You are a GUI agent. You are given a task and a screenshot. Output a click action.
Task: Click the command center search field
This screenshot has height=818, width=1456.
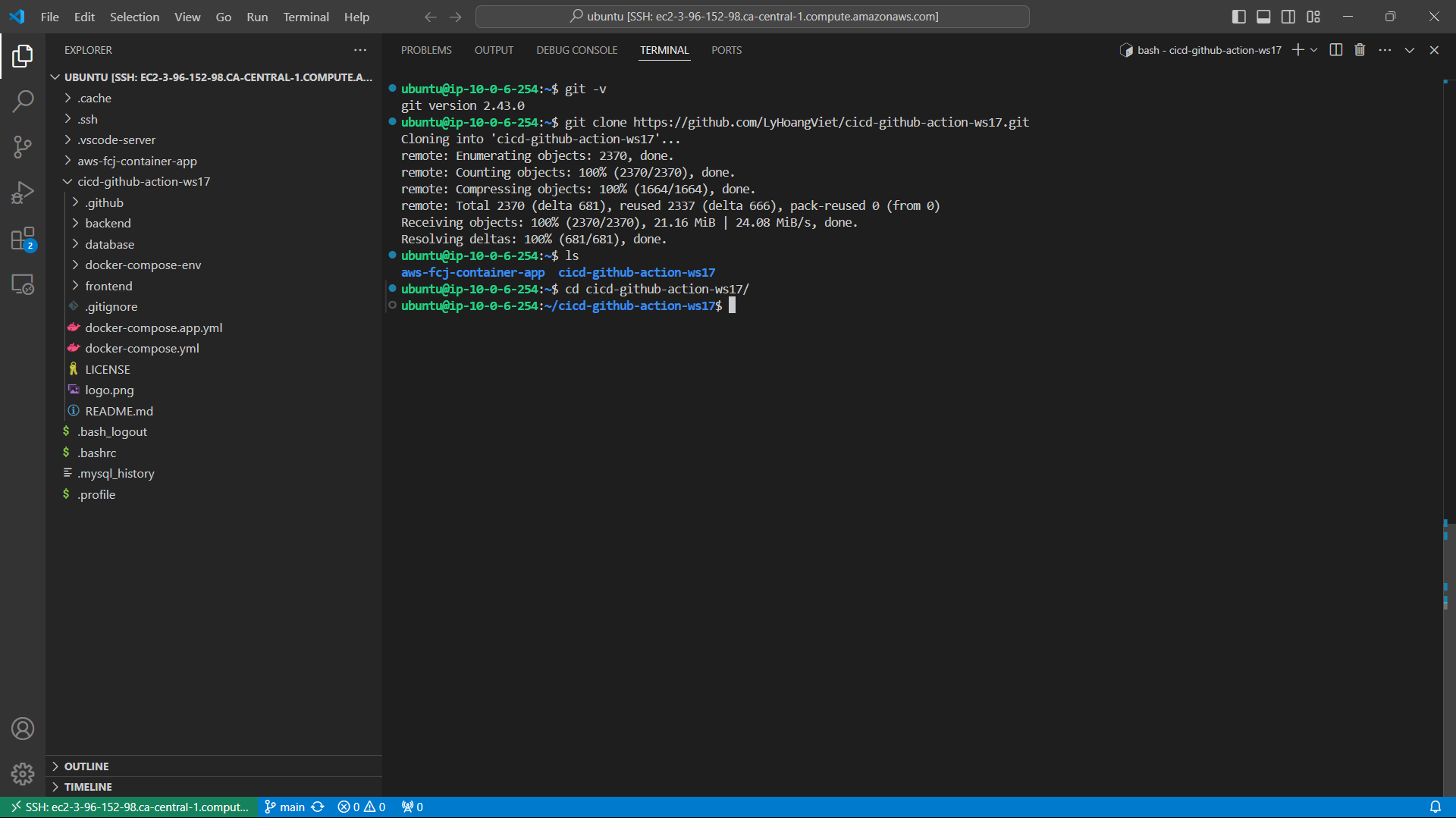pyautogui.click(x=752, y=17)
